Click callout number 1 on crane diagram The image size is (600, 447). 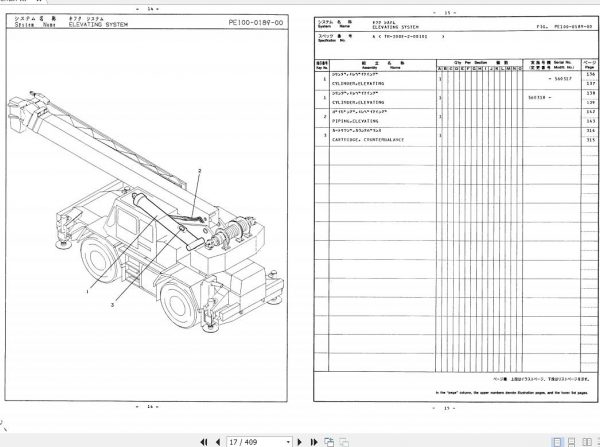pos(88,292)
